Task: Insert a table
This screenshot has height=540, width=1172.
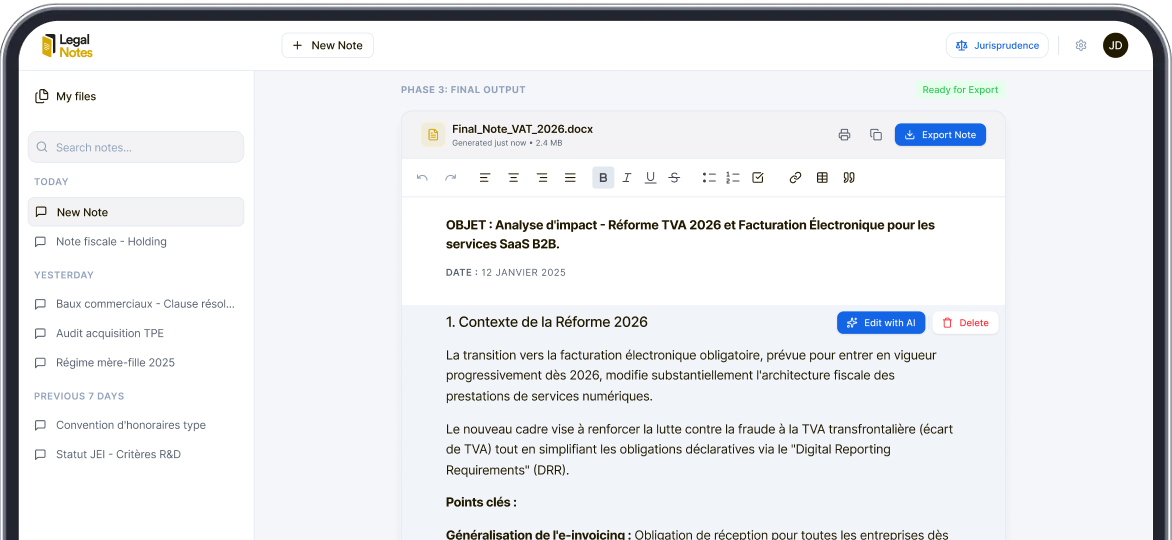Action: pos(822,178)
